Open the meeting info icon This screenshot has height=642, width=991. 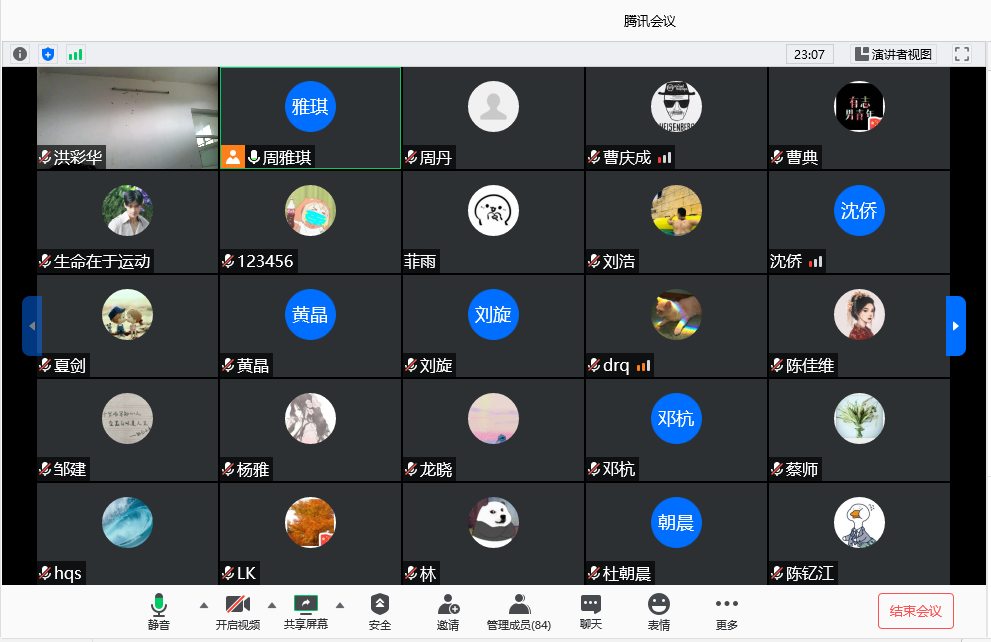tap(20, 54)
